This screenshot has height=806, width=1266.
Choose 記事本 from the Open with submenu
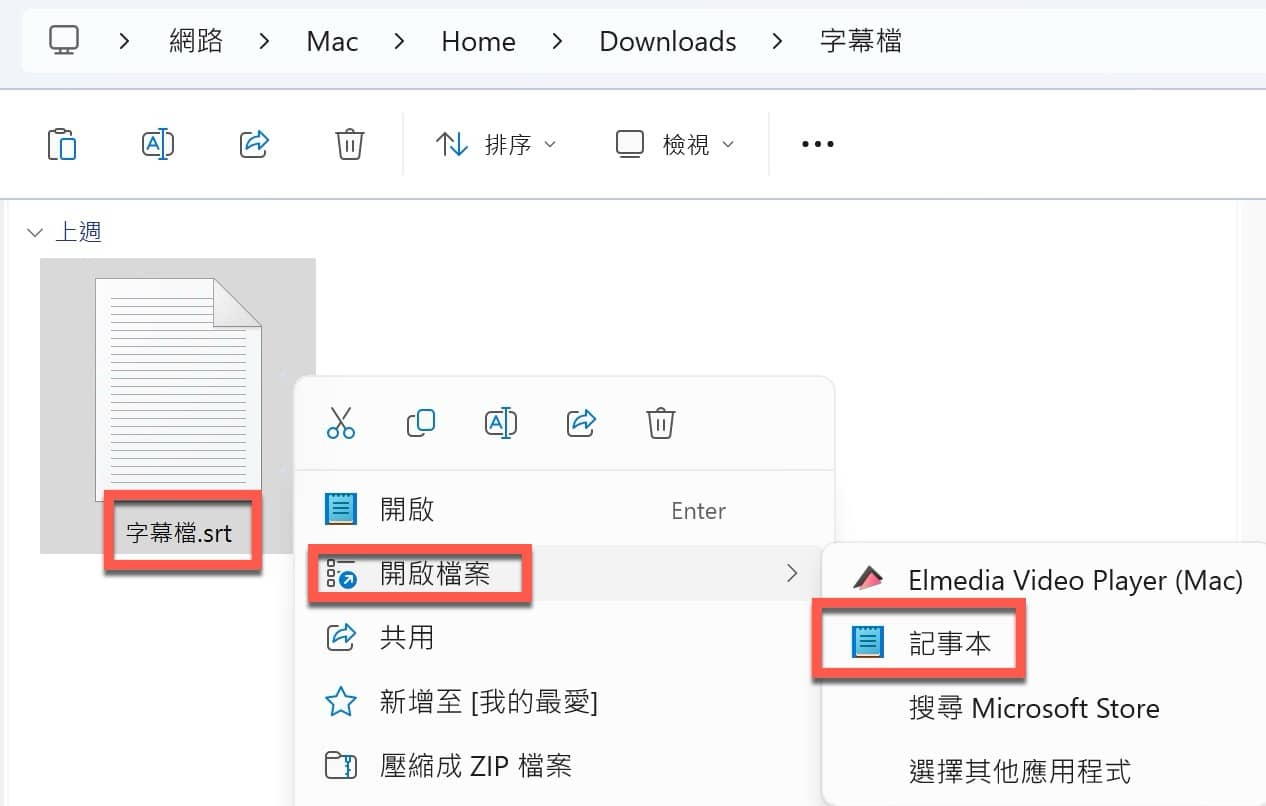pos(949,643)
